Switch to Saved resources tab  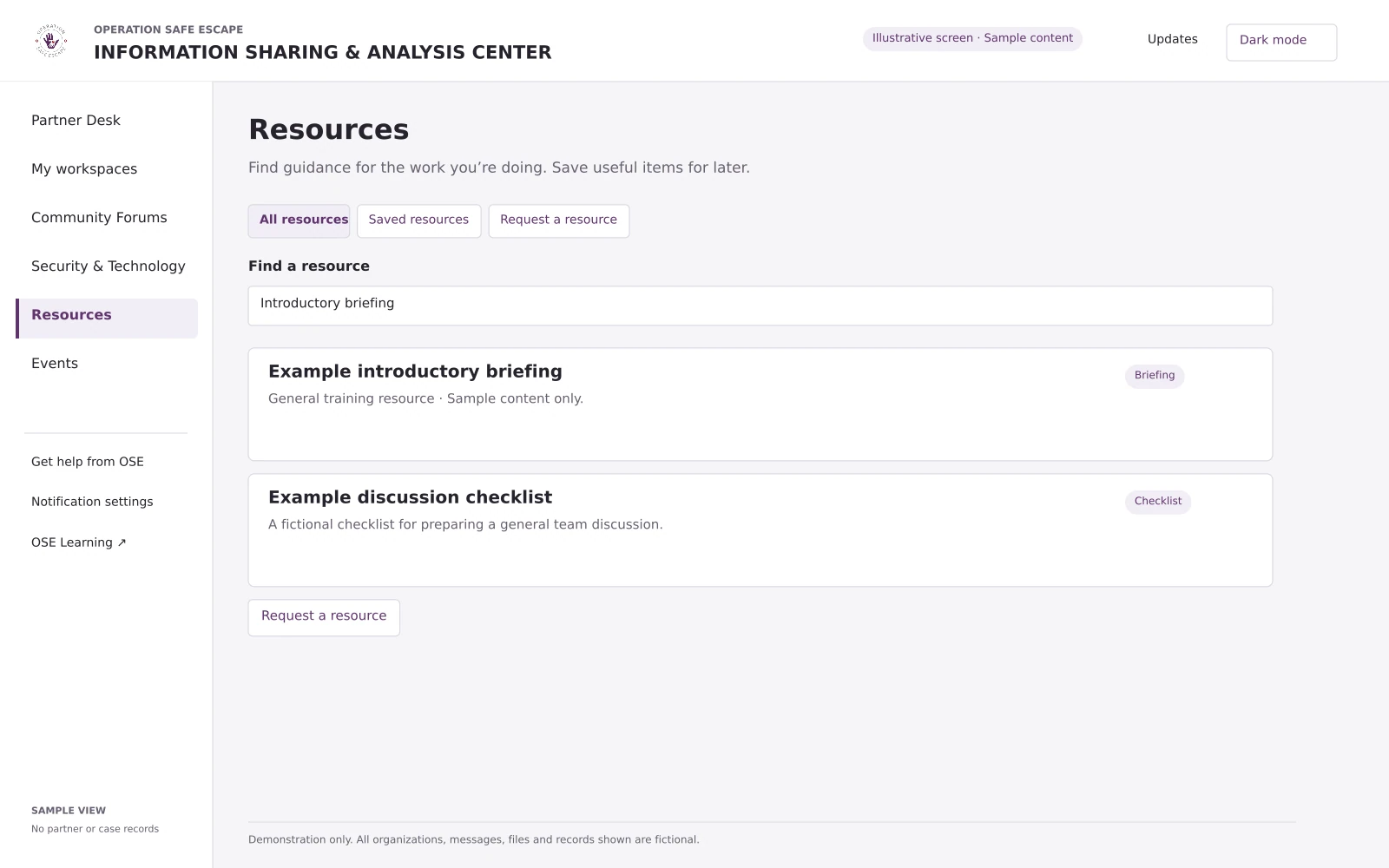(x=418, y=220)
